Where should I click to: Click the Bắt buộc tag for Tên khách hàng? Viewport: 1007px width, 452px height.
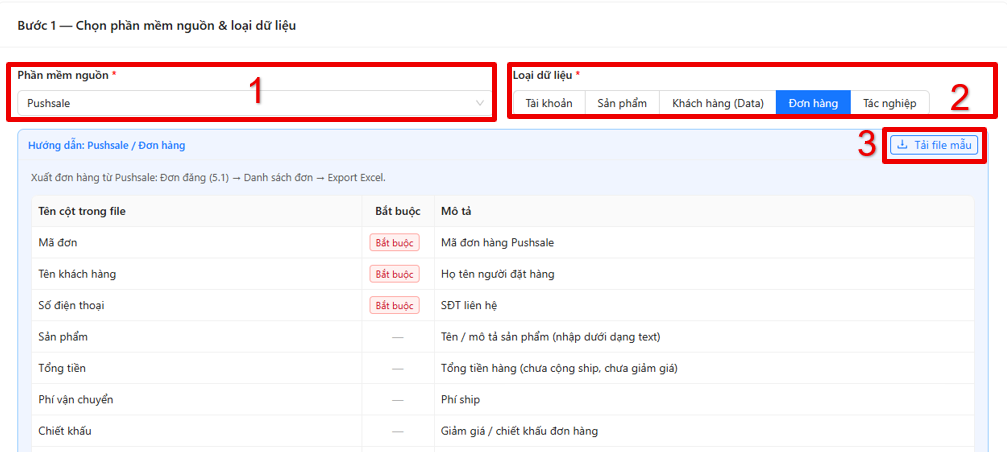pyautogui.click(x=394, y=274)
